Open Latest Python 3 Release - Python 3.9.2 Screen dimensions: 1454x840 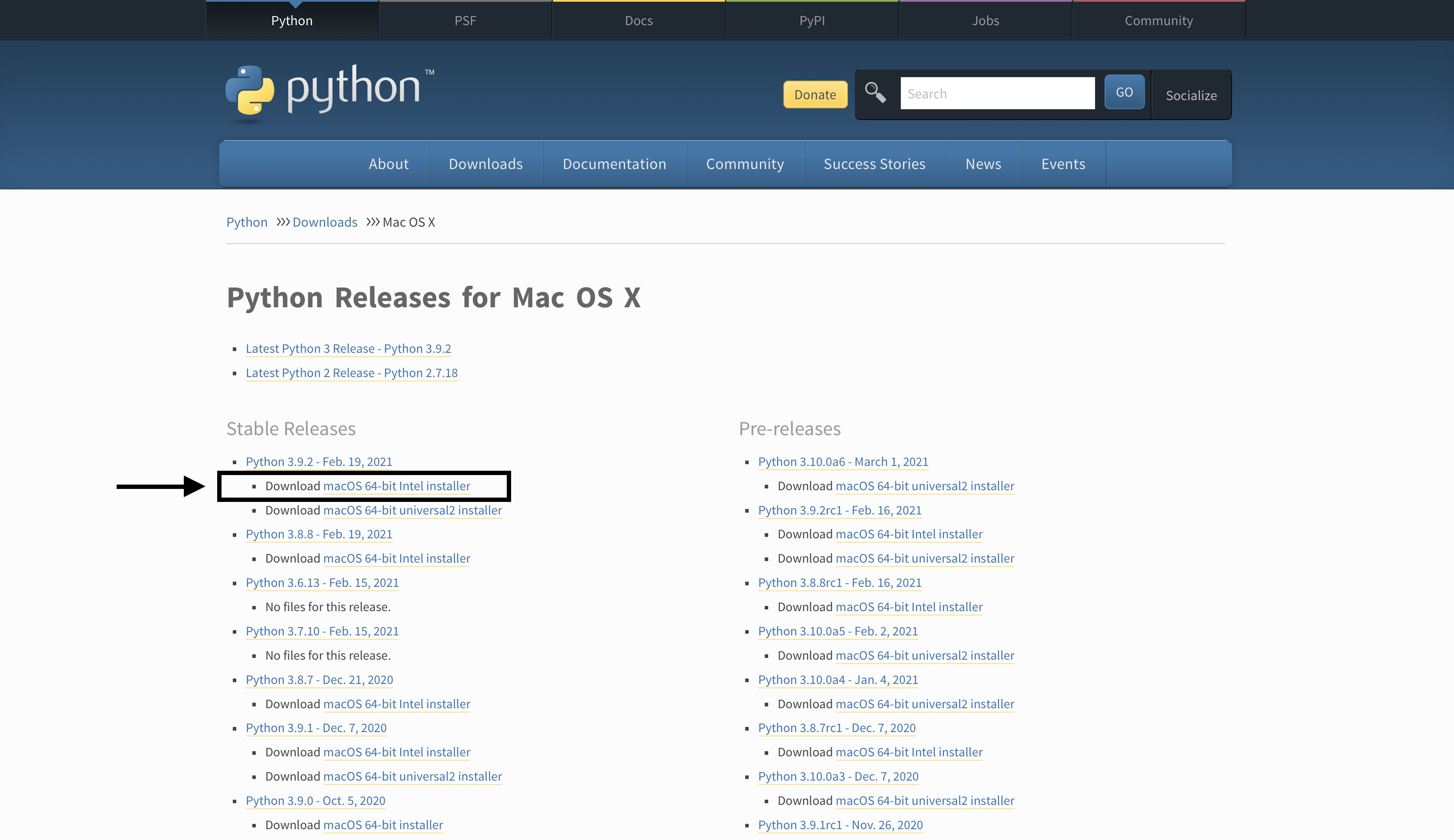pyautogui.click(x=348, y=348)
